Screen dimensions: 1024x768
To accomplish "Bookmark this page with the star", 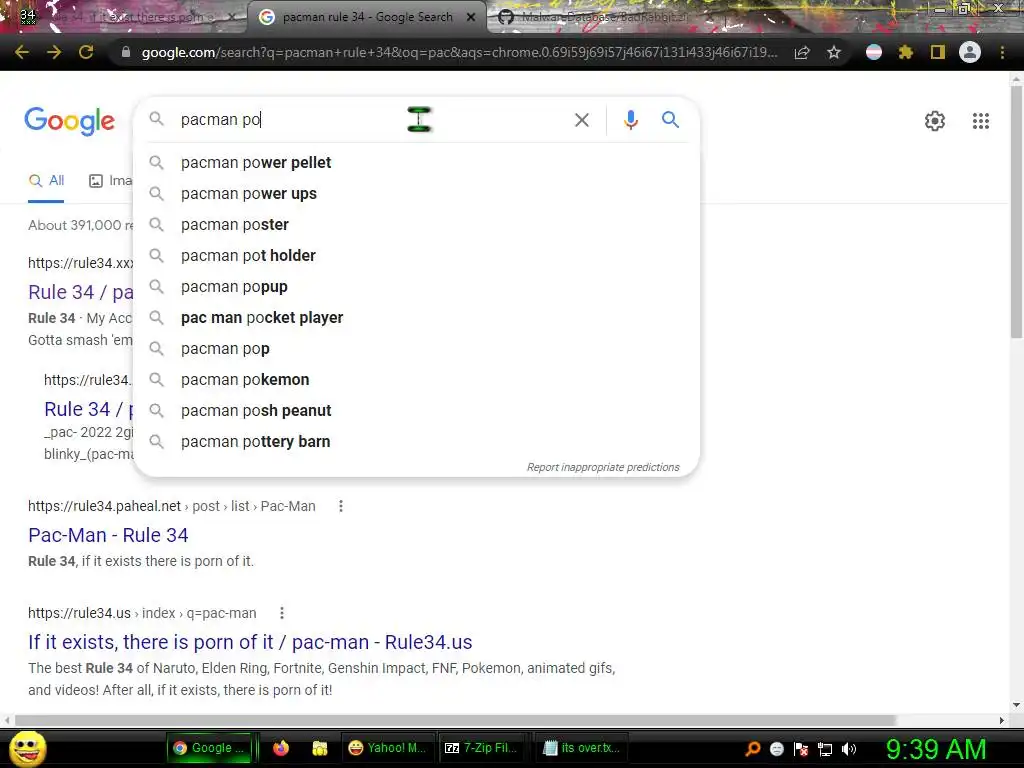I will click(x=834, y=53).
